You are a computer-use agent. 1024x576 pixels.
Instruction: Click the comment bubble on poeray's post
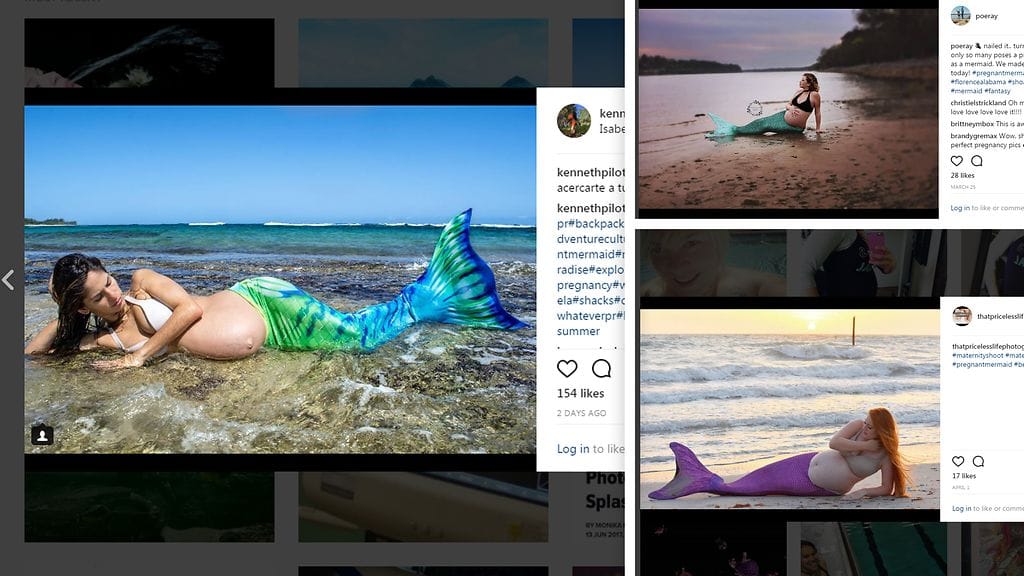tap(977, 161)
